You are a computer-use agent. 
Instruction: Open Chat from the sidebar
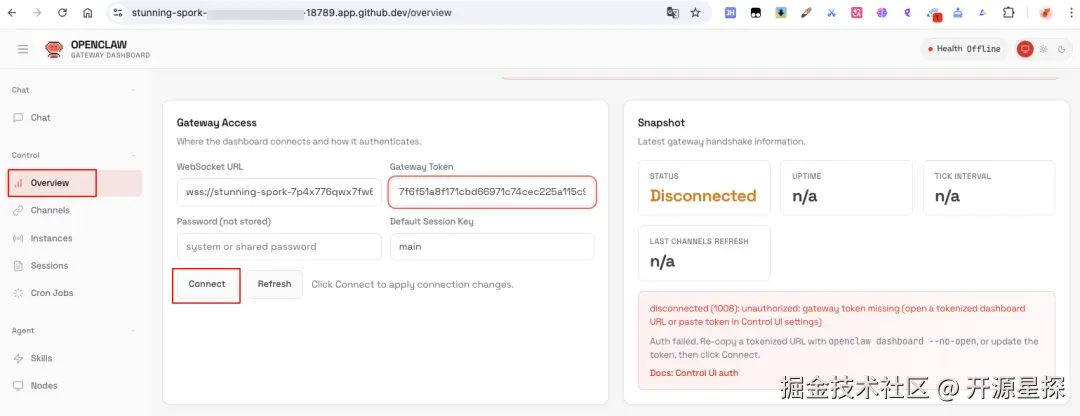coord(40,118)
